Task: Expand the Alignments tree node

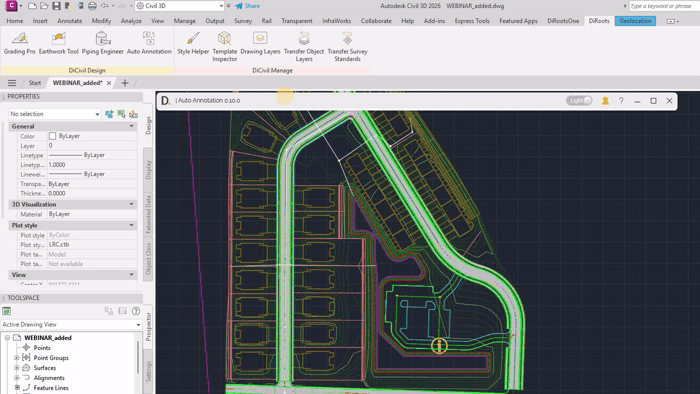Action: point(17,378)
